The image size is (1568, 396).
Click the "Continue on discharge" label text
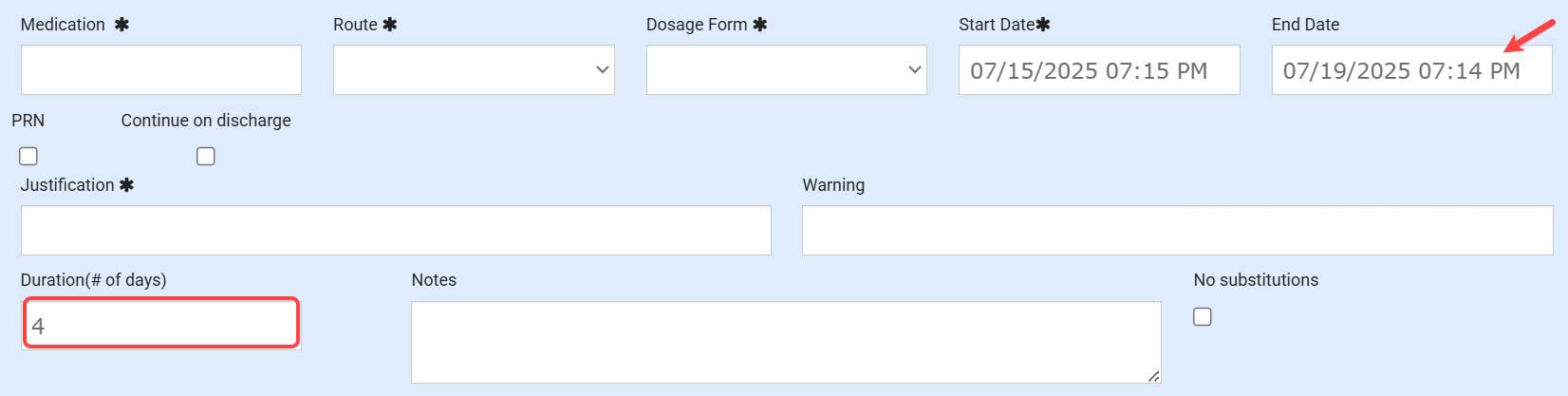(x=206, y=121)
